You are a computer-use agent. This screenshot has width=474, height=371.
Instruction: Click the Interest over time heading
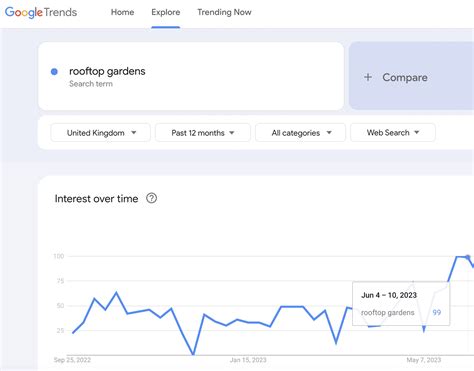pyautogui.click(x=96, y=199)
